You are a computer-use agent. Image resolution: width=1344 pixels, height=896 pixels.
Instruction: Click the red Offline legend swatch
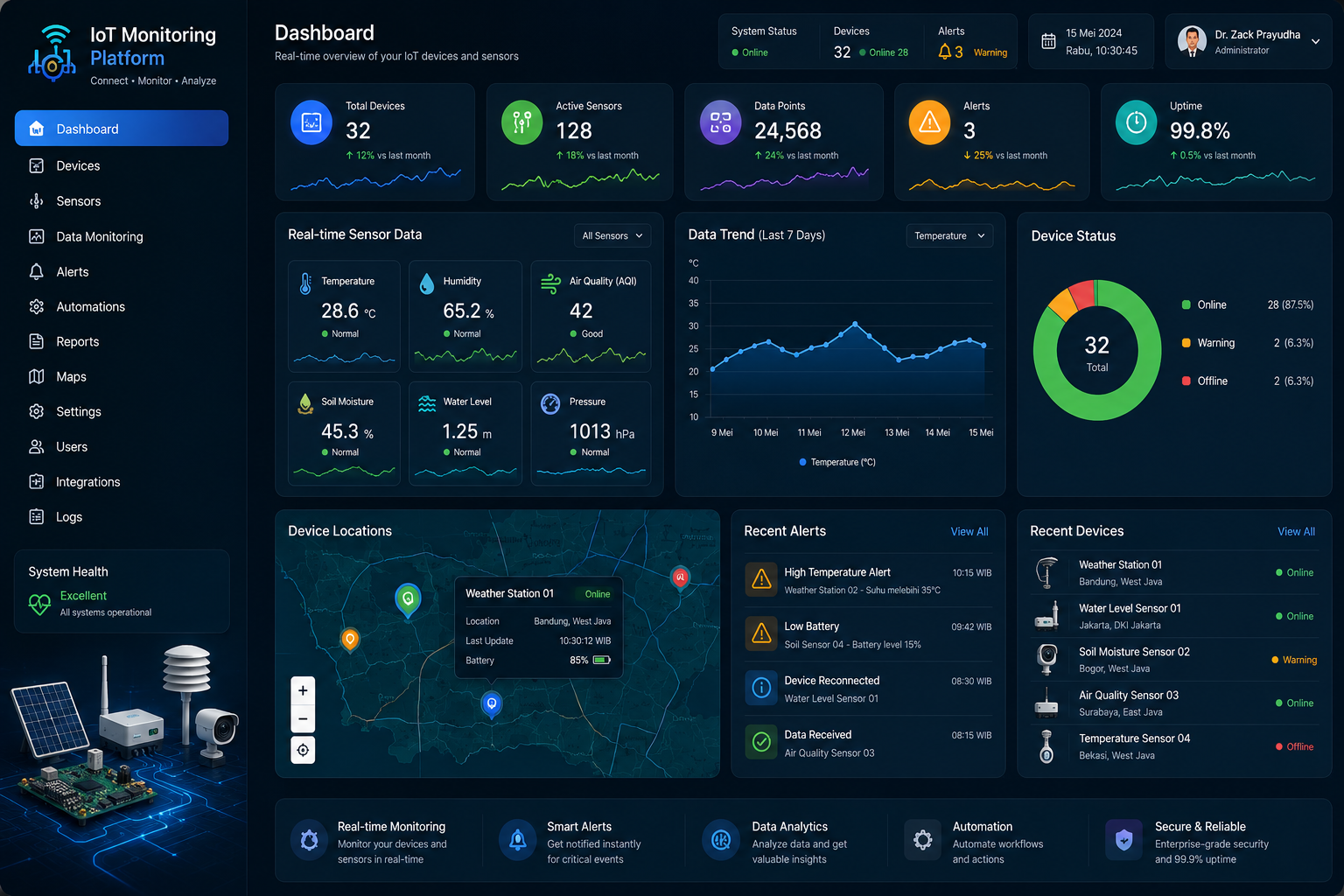[1186, 381]
